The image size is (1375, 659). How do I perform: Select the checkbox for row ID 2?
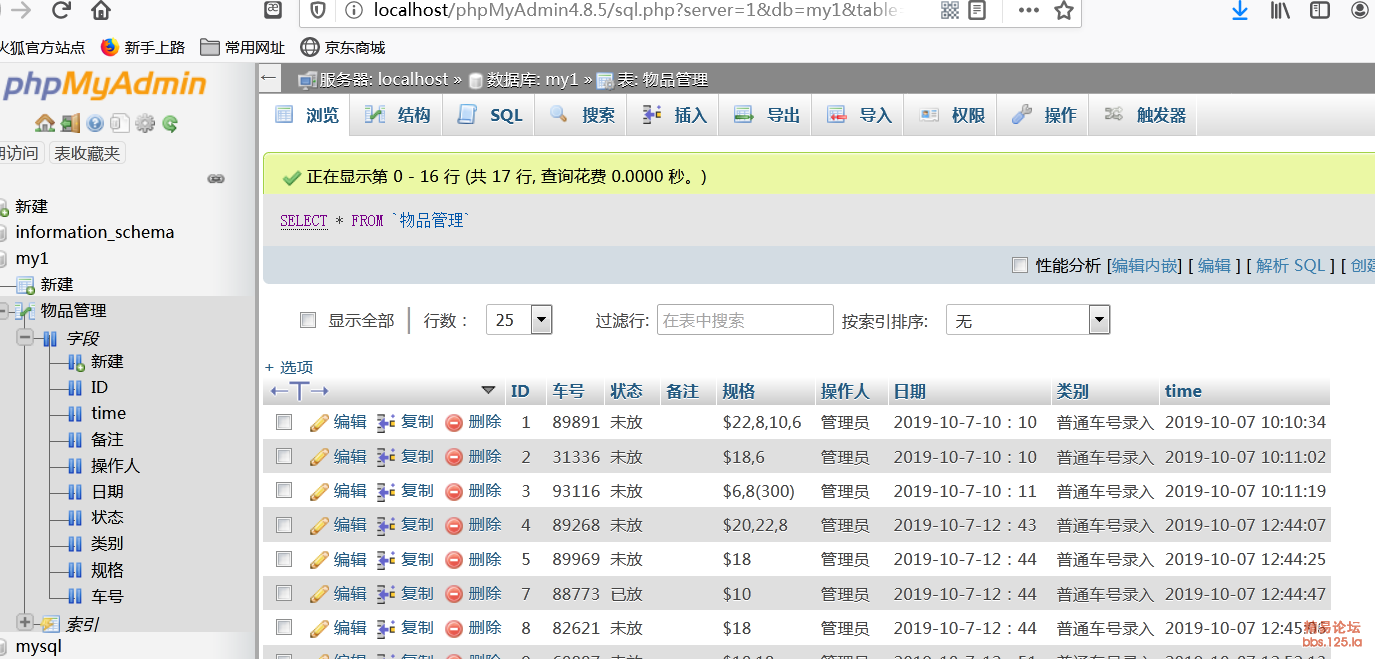click(x=284, y=457)
